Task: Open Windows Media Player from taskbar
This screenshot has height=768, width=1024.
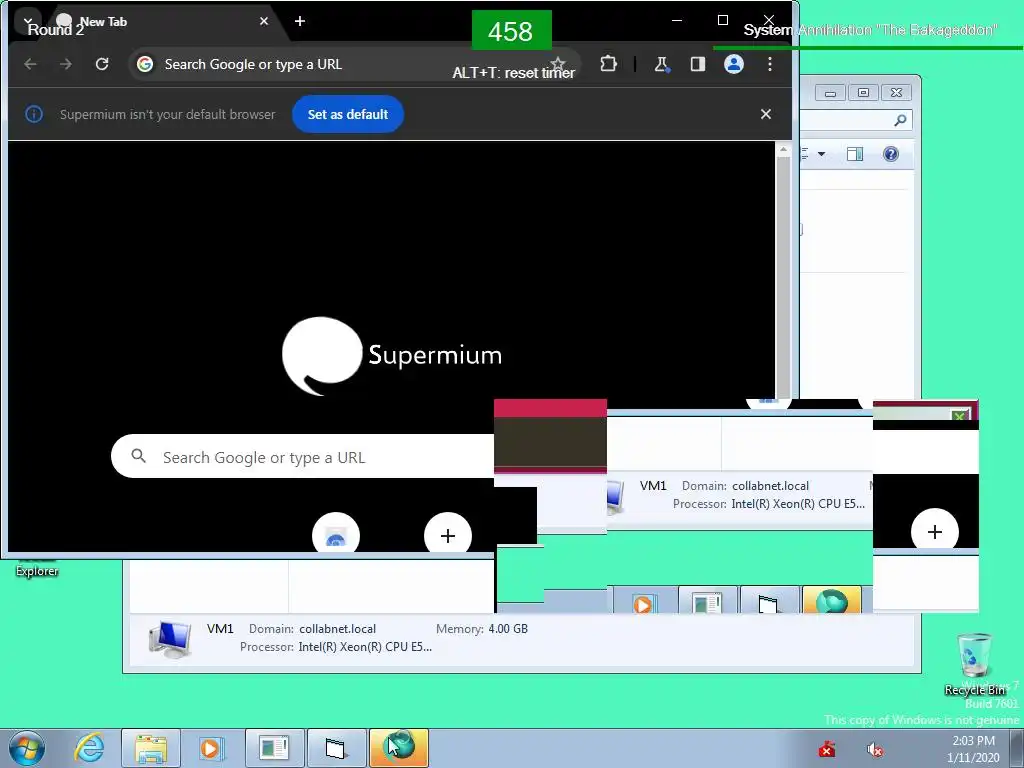Action: (210, 748)
